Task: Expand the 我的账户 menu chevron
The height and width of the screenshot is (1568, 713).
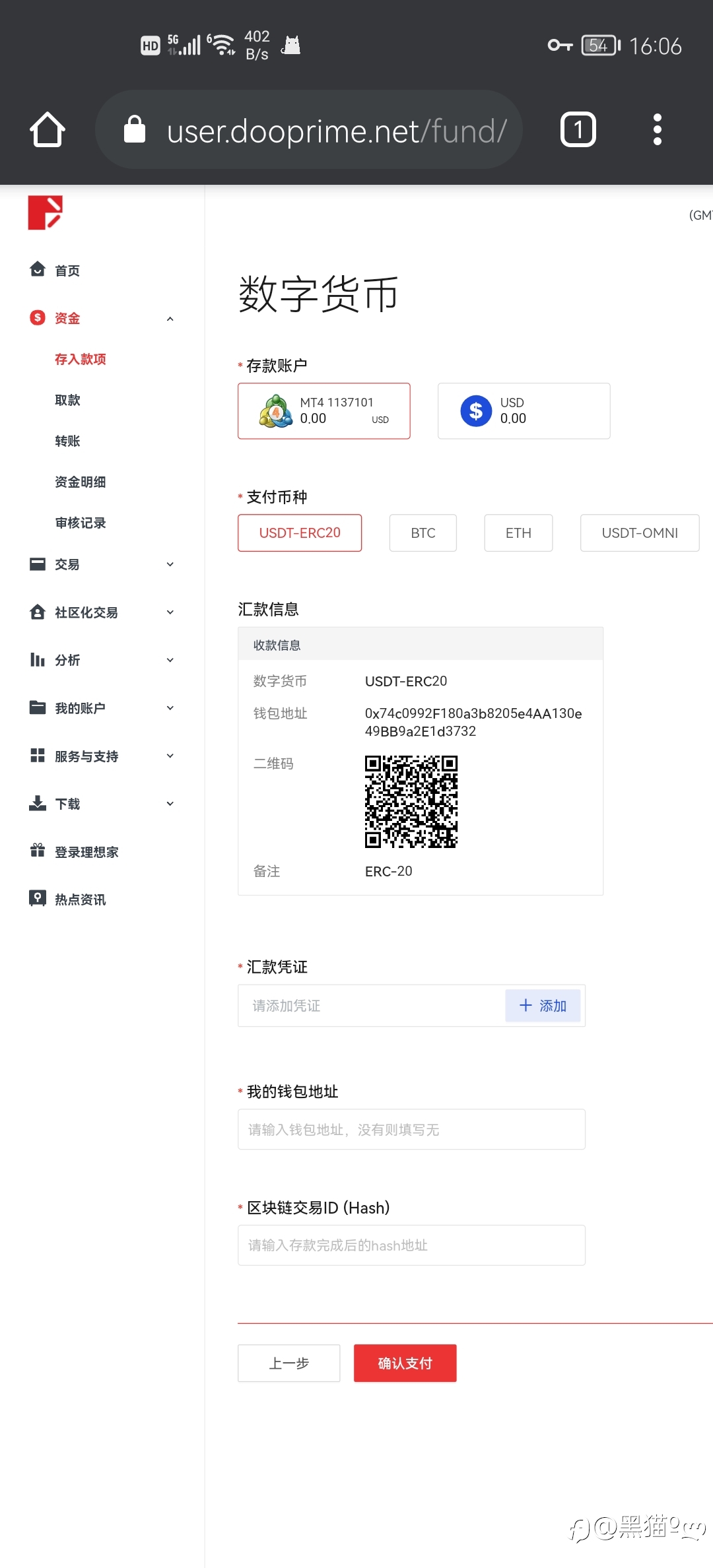Action: pos(170,708)
